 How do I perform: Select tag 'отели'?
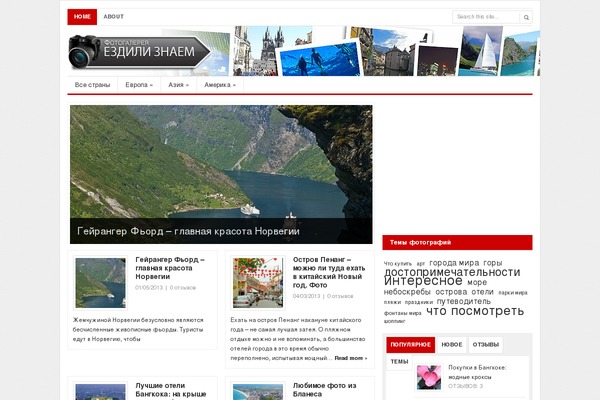[x=483, y=292]
